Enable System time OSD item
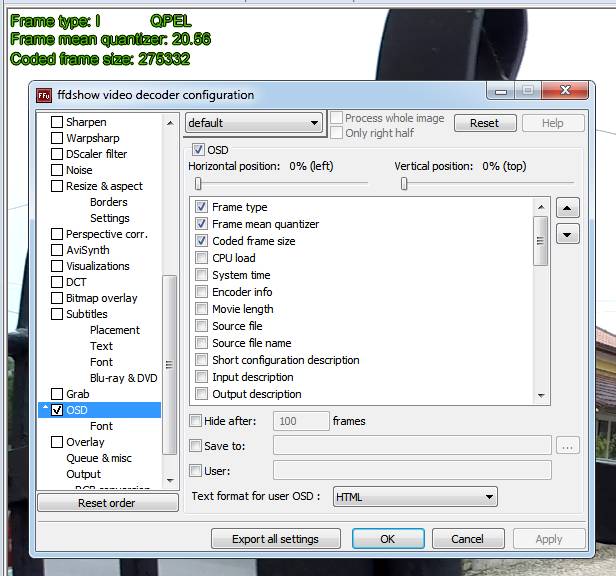616x576 pixels. tap(202, 275)
